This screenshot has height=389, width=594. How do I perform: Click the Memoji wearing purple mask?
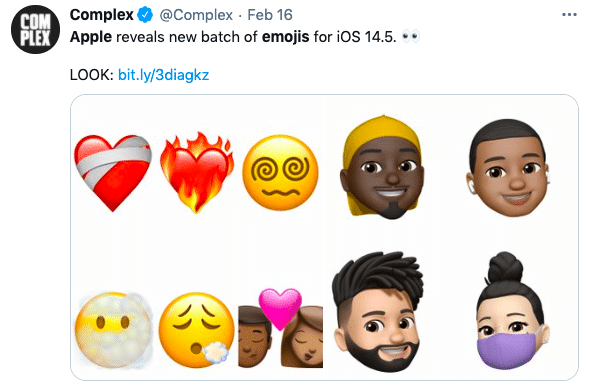pos(511,311)
